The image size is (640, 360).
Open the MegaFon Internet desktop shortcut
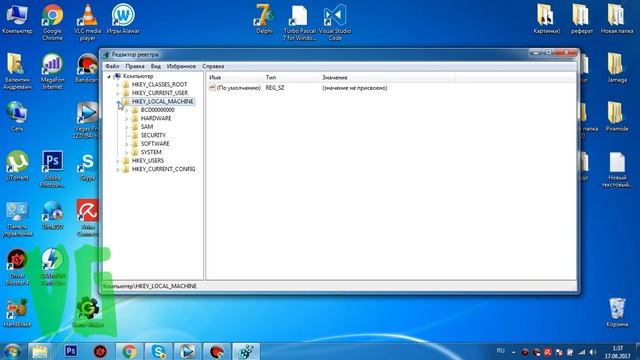tap(52, 71)
